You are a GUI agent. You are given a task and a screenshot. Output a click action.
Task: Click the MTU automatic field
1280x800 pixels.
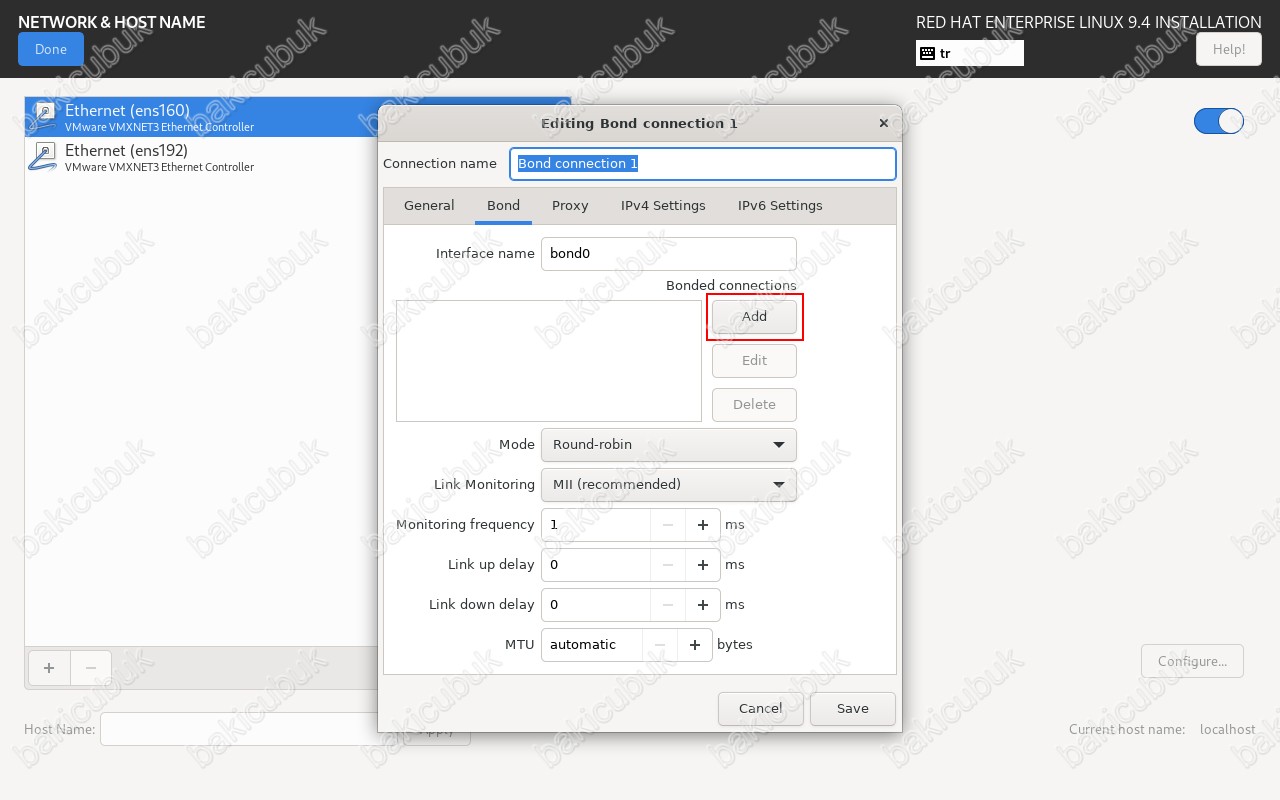592,645
